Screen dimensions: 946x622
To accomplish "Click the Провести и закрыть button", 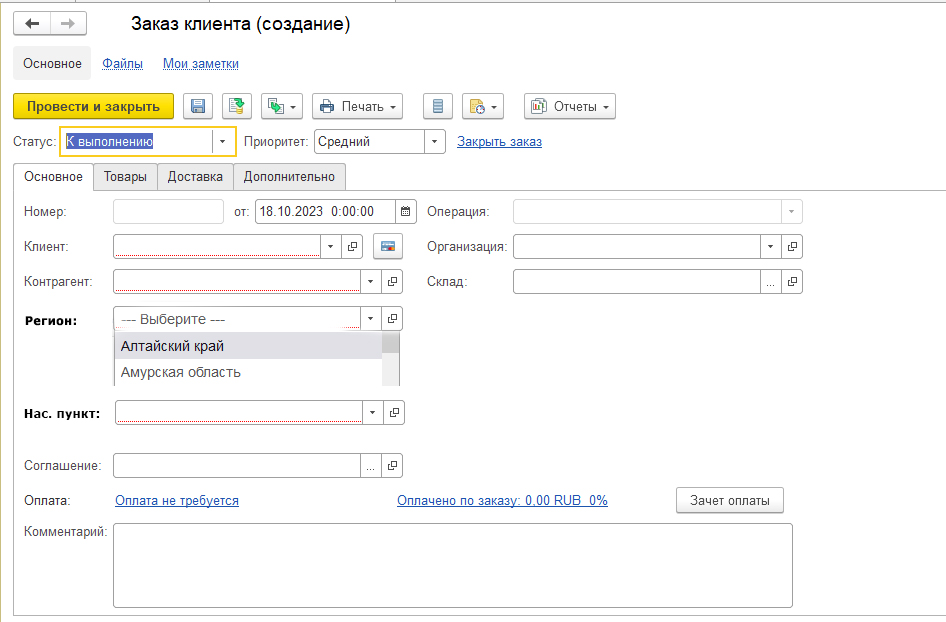I will click(x=93, y=107).
